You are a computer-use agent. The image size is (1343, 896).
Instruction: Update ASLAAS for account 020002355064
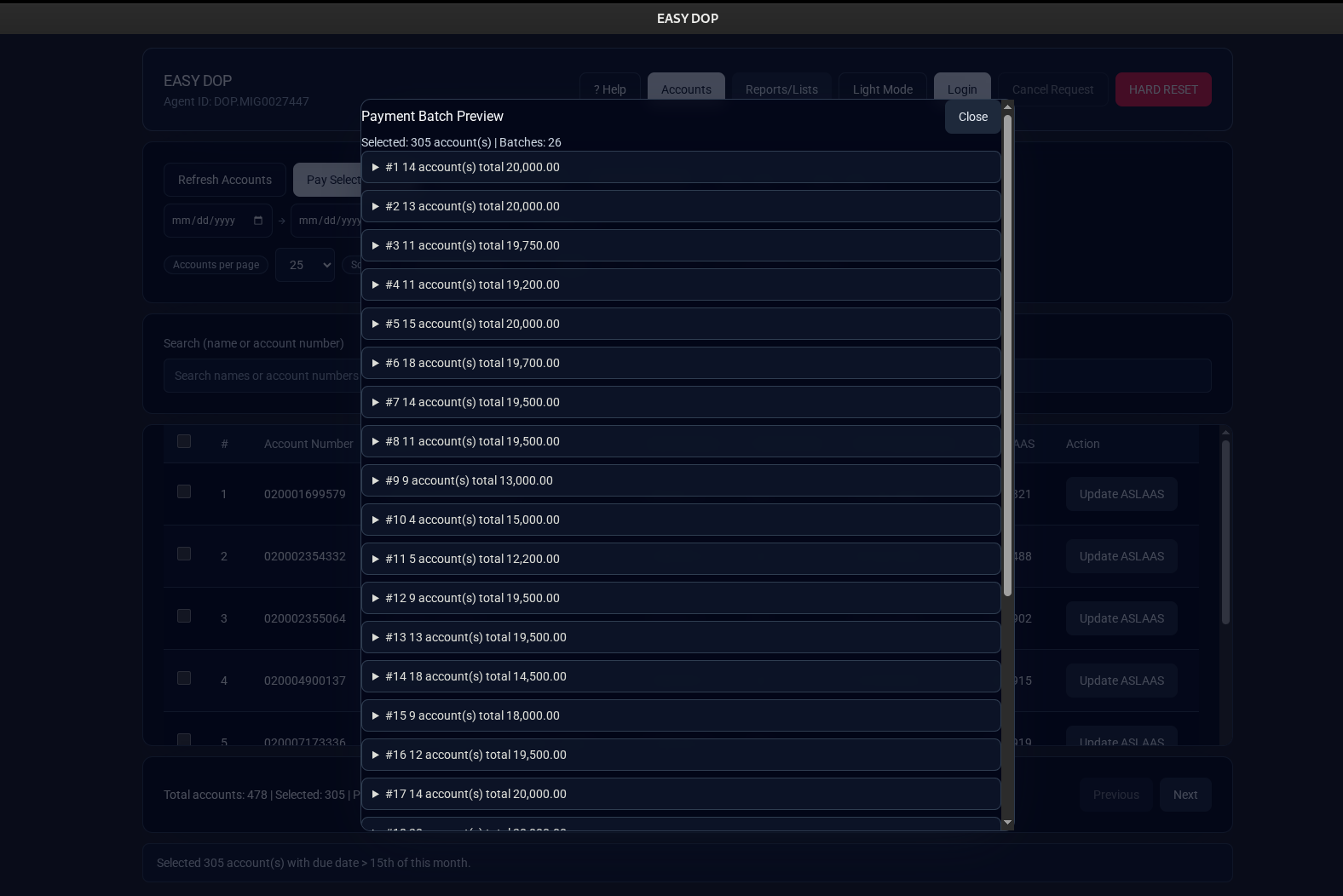[1121, 618]
